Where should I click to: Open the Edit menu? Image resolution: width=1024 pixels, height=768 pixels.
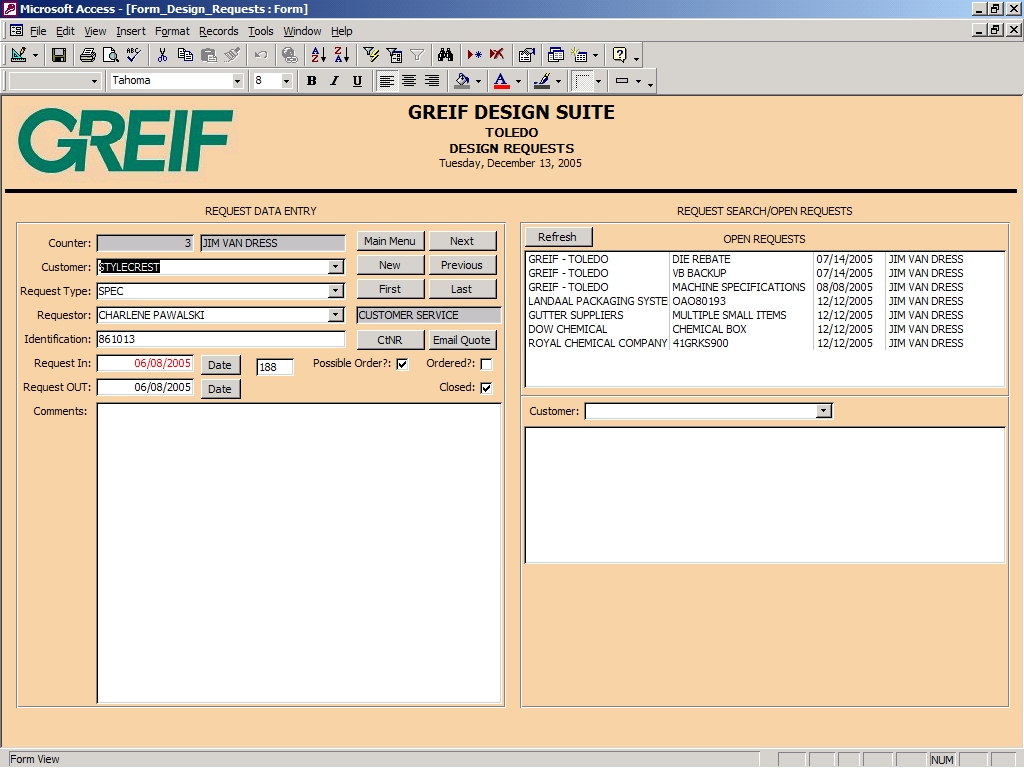[x=65, y=31]
